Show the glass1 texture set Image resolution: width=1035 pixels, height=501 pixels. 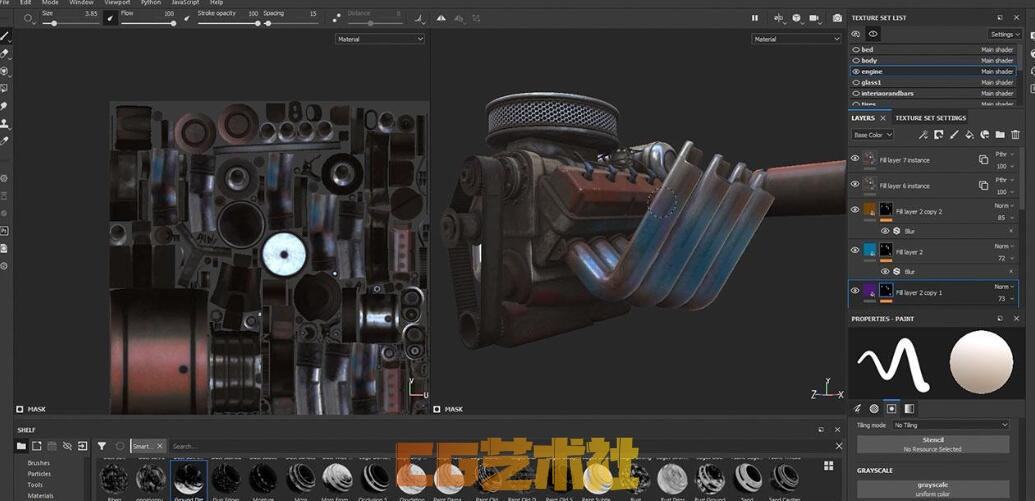pos(856,83)
